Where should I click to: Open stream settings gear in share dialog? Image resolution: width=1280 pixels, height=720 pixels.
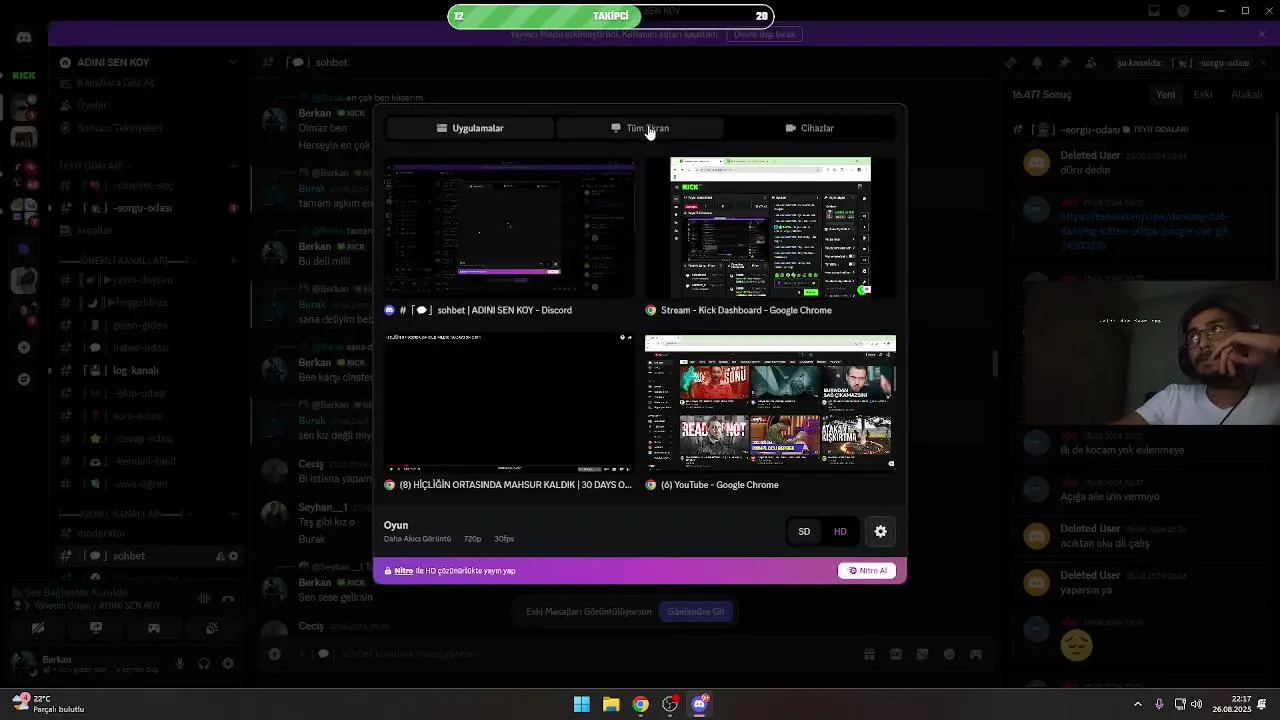(881, 532)
